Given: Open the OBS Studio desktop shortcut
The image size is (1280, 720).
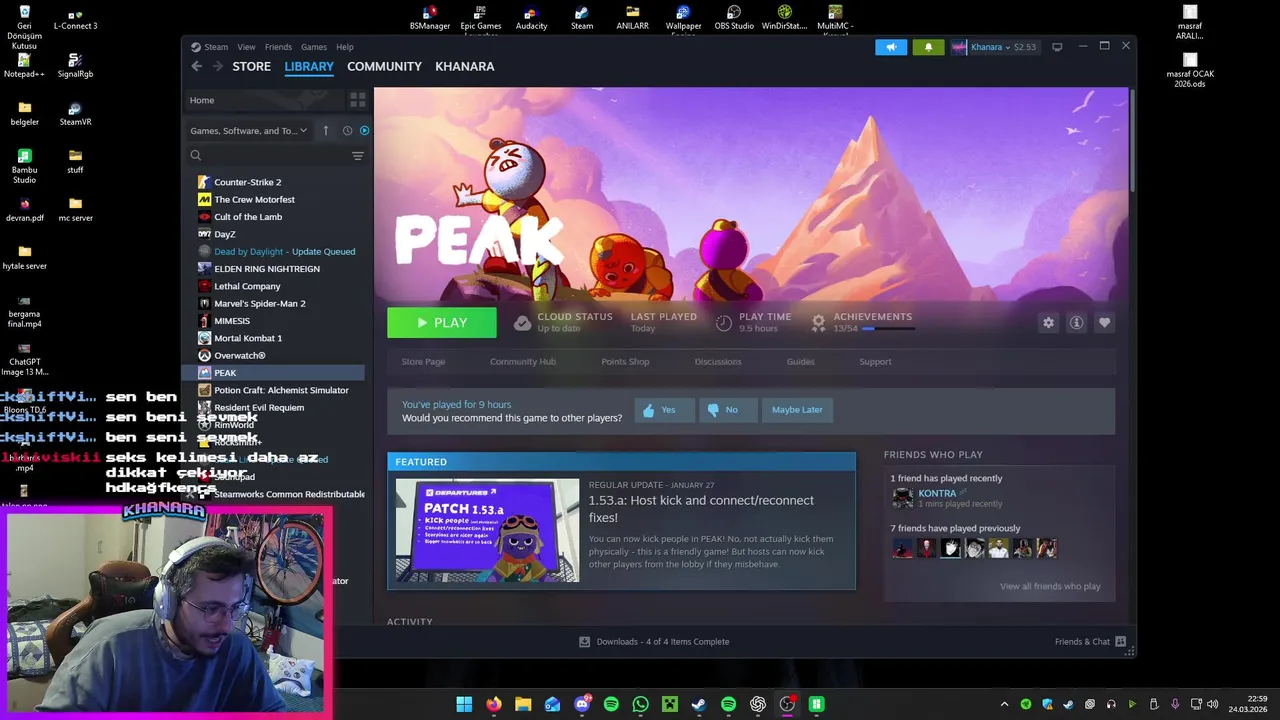Looking at the screenshot, I should pyautogui.click(x=734, y=17).
